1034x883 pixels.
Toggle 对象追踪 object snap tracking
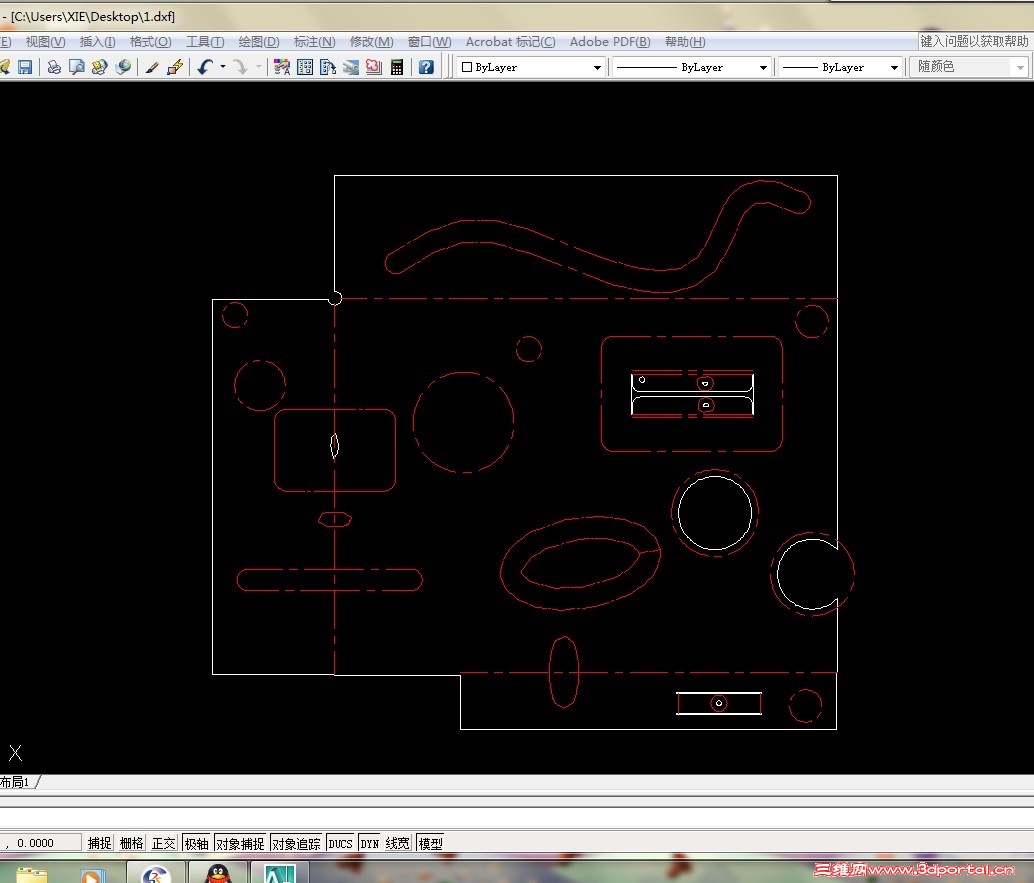coord(296,843)
